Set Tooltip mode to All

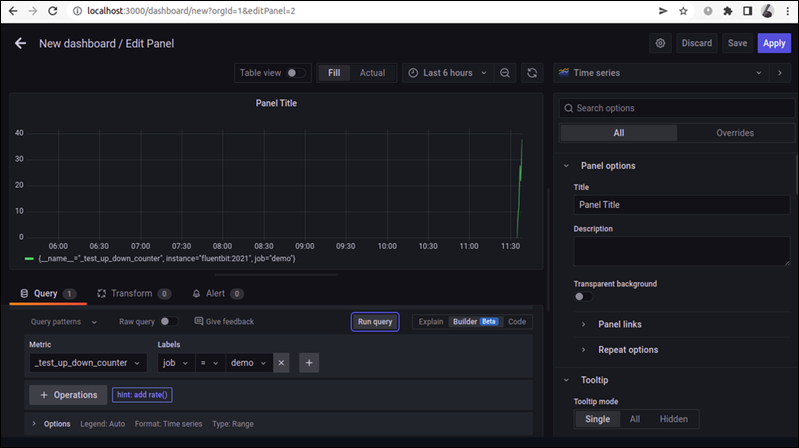click(x=634, y=419)
